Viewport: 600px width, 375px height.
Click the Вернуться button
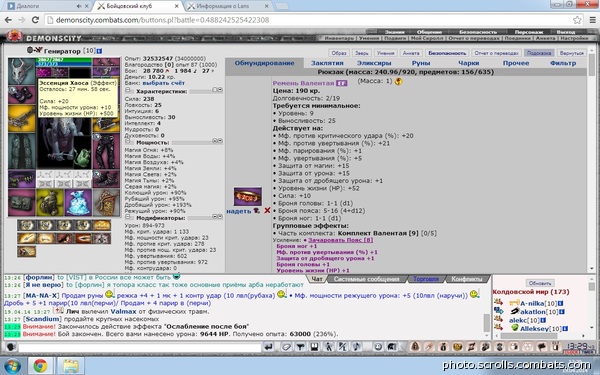[x=571, y=53]
